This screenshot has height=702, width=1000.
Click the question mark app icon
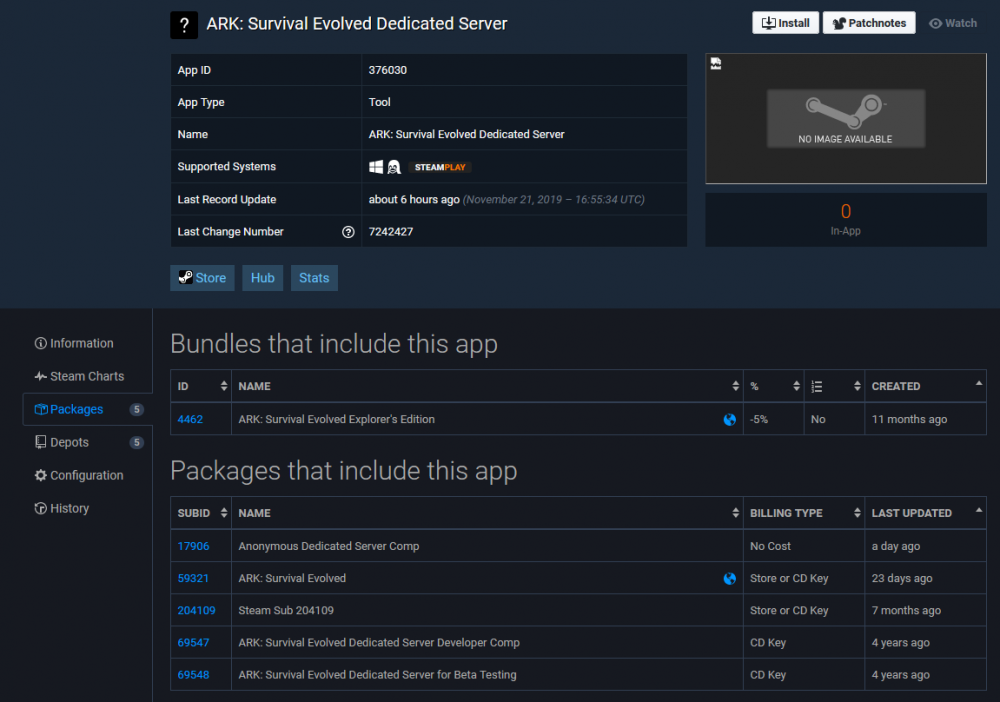(x=184, y=25)
